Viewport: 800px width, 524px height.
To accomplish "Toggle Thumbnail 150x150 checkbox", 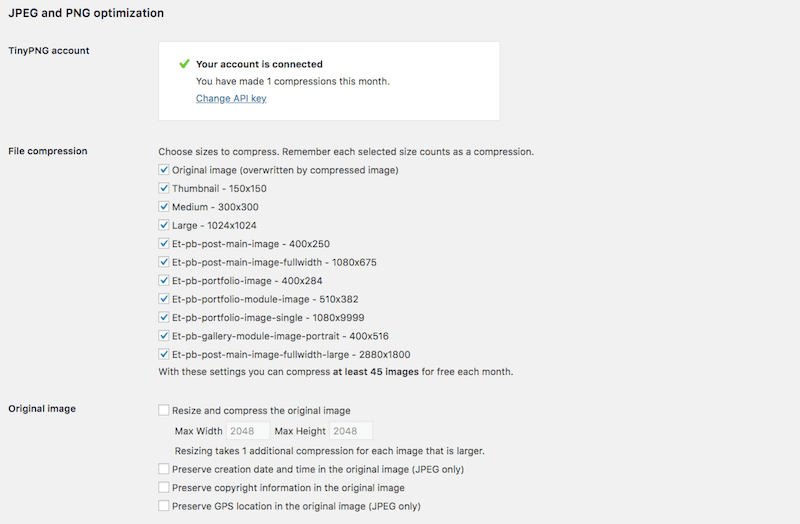I will click(164, 188).
